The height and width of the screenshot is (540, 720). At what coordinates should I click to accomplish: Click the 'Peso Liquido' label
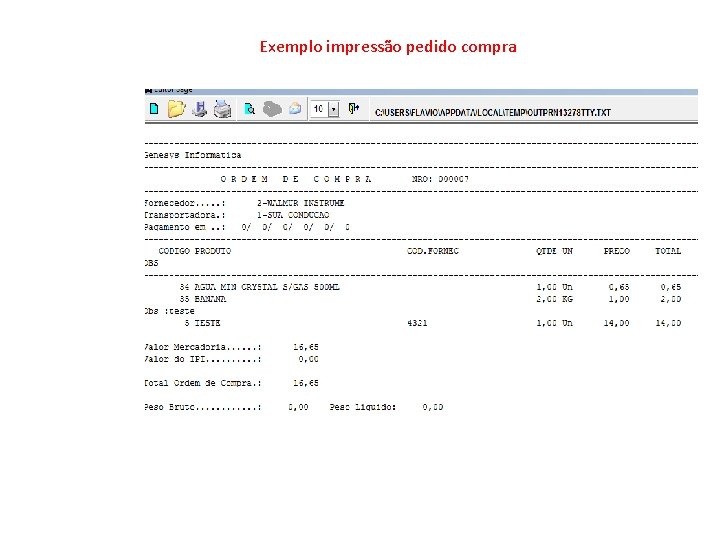point(363,407)
